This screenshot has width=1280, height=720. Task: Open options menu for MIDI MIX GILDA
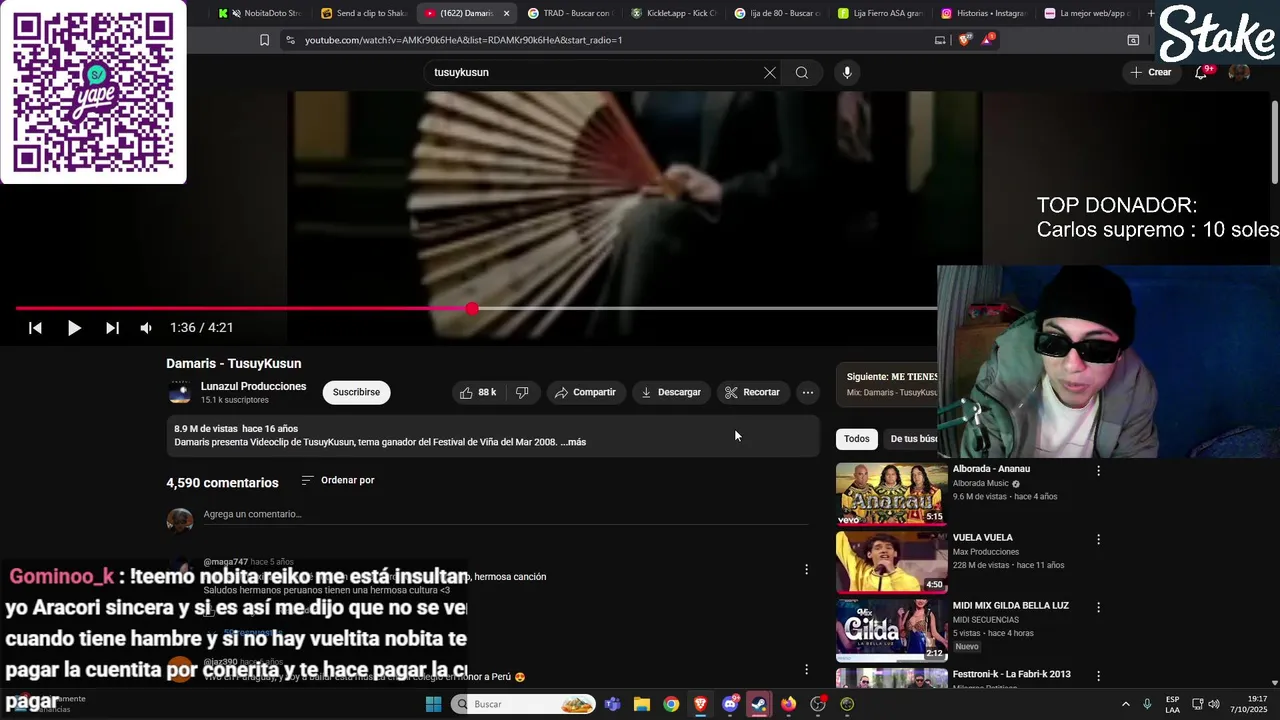[1098, 607]
